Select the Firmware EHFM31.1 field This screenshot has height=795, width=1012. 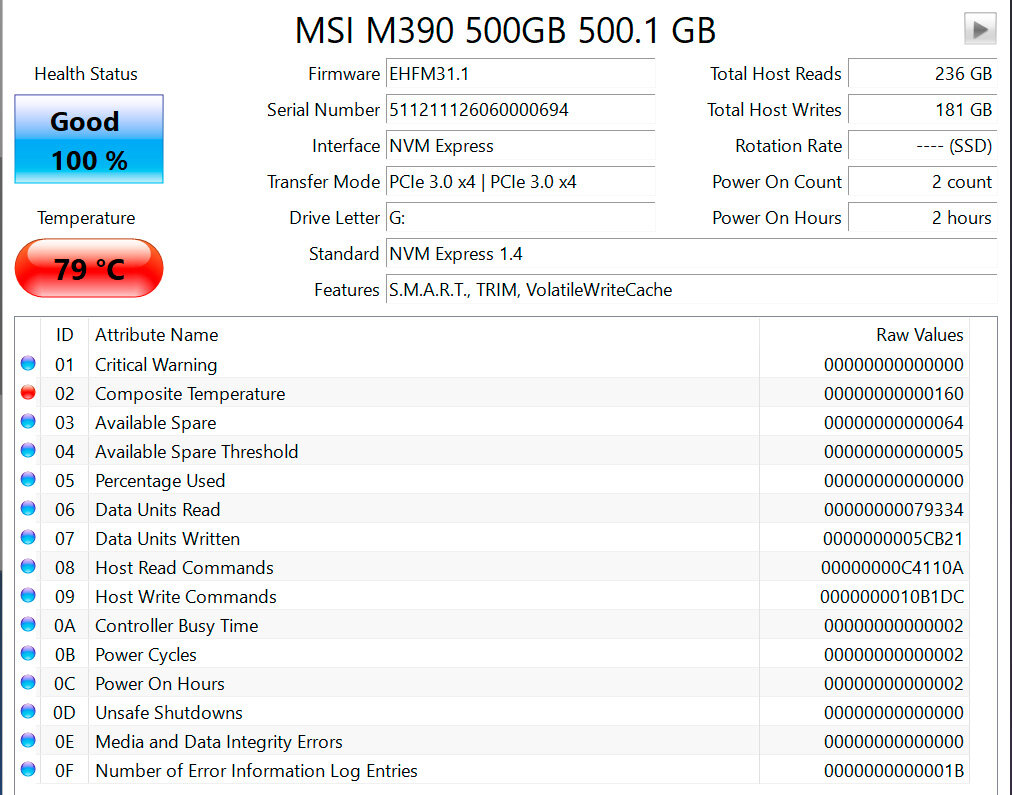click(520, 74)
